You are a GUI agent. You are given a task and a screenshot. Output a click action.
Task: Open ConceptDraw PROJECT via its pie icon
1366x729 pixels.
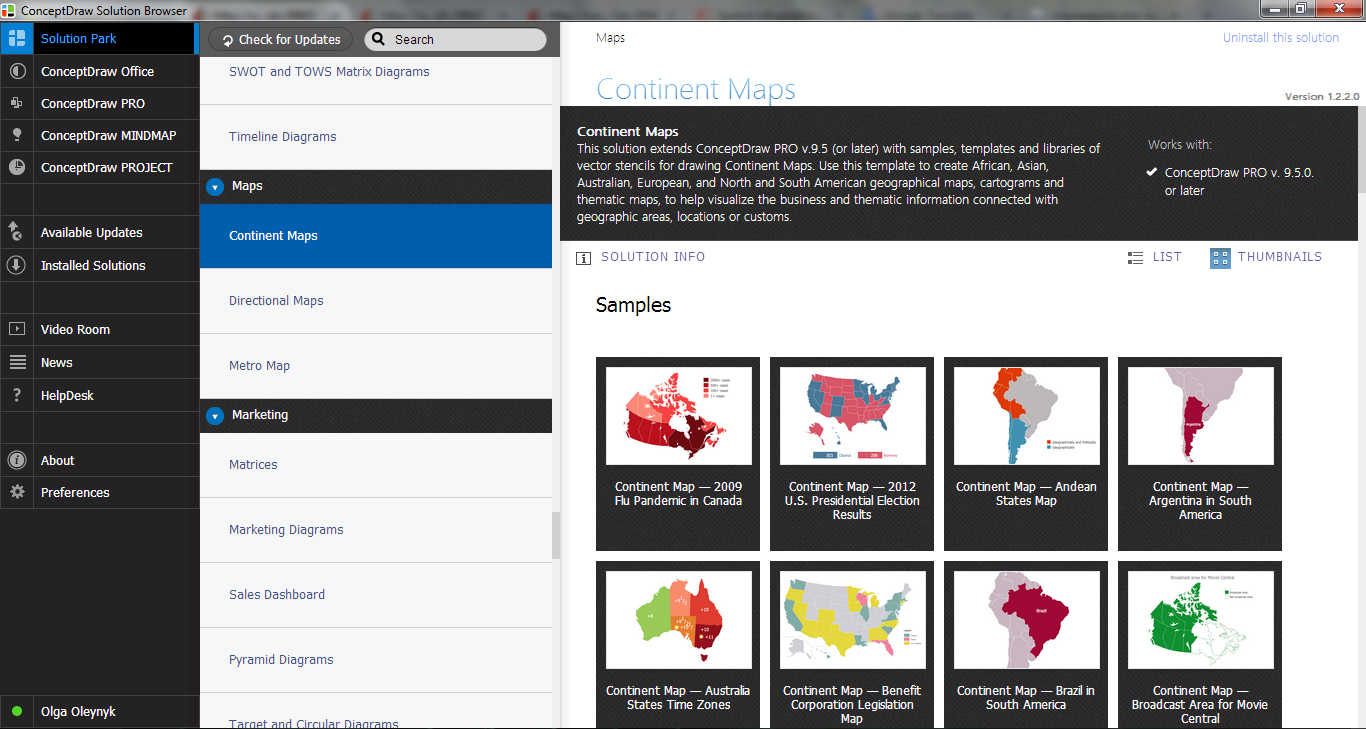tap(16, 167)
